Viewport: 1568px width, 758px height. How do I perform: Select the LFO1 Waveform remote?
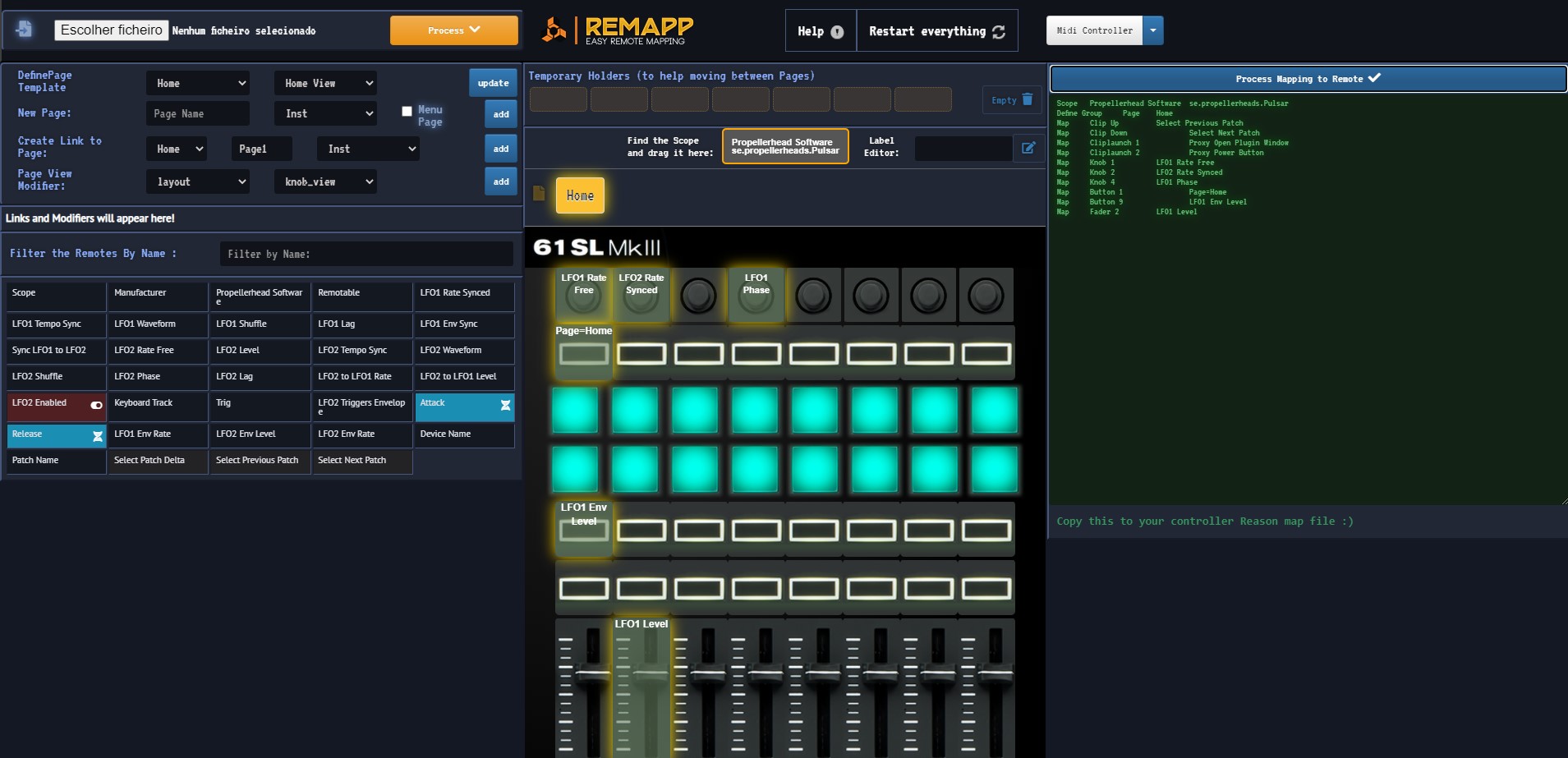[x=157, y=324]
